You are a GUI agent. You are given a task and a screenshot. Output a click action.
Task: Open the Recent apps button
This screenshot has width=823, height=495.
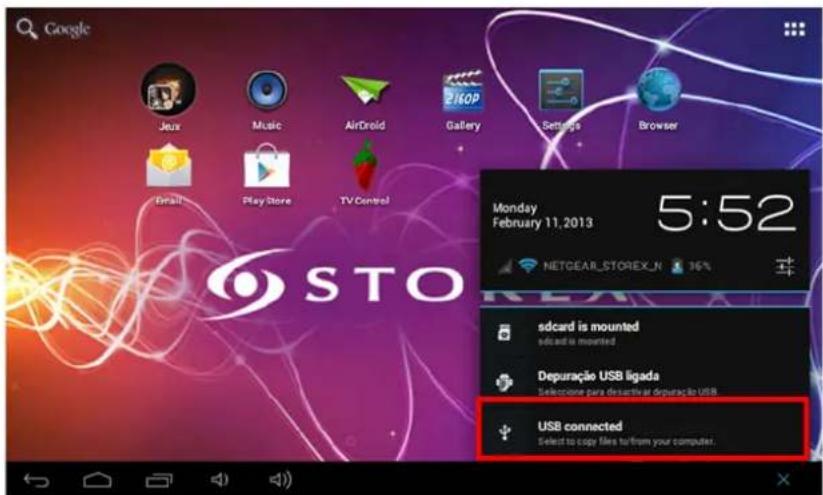(x=159, y=480)
